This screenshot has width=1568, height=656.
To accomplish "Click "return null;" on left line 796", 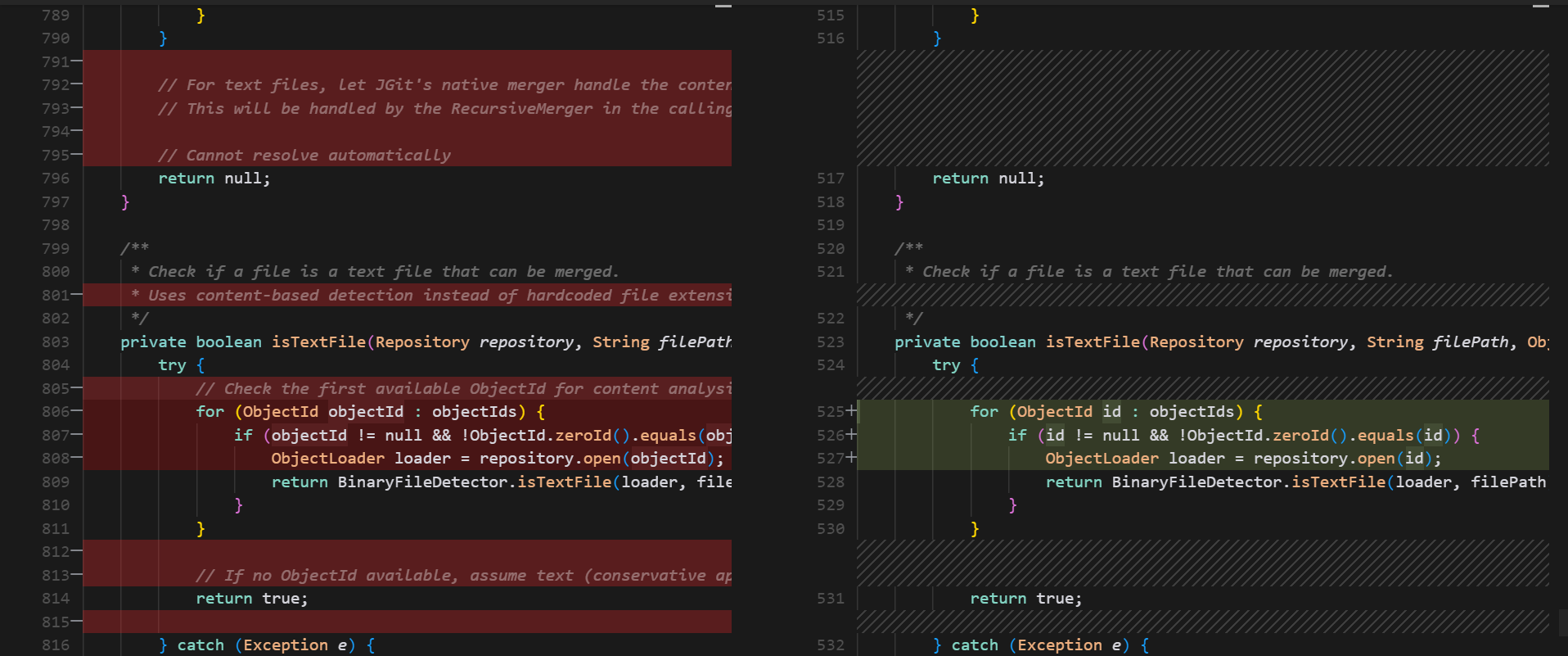I will pos(214,178).
